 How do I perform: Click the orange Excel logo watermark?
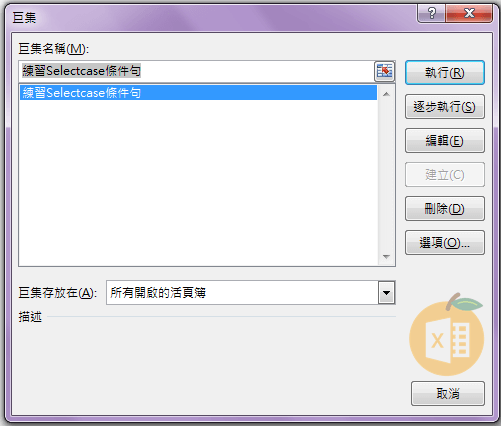(446, 334)
